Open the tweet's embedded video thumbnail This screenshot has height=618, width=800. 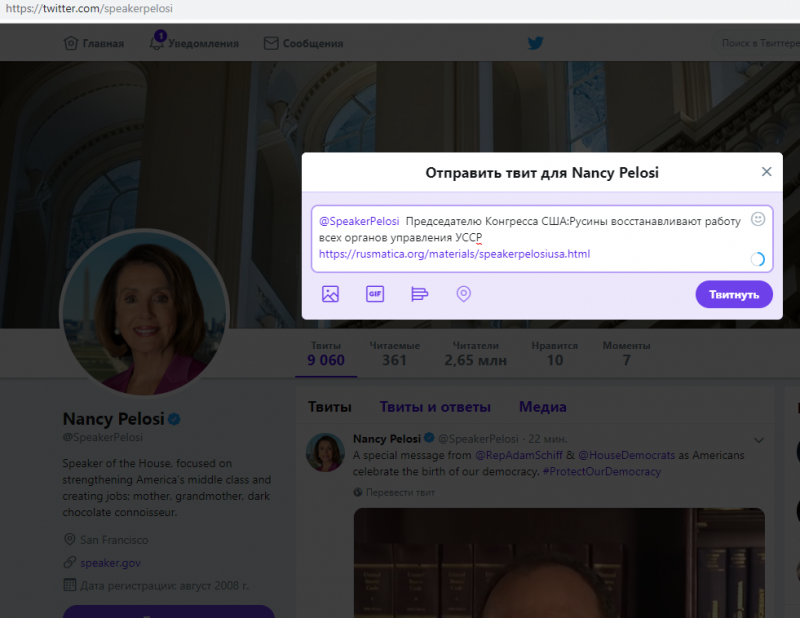pyautogui.click(x=559, y=562)
